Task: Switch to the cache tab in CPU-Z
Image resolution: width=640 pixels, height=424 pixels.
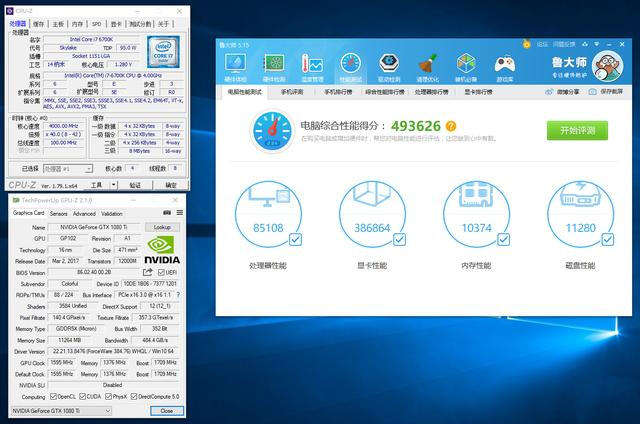Action: 38,24
